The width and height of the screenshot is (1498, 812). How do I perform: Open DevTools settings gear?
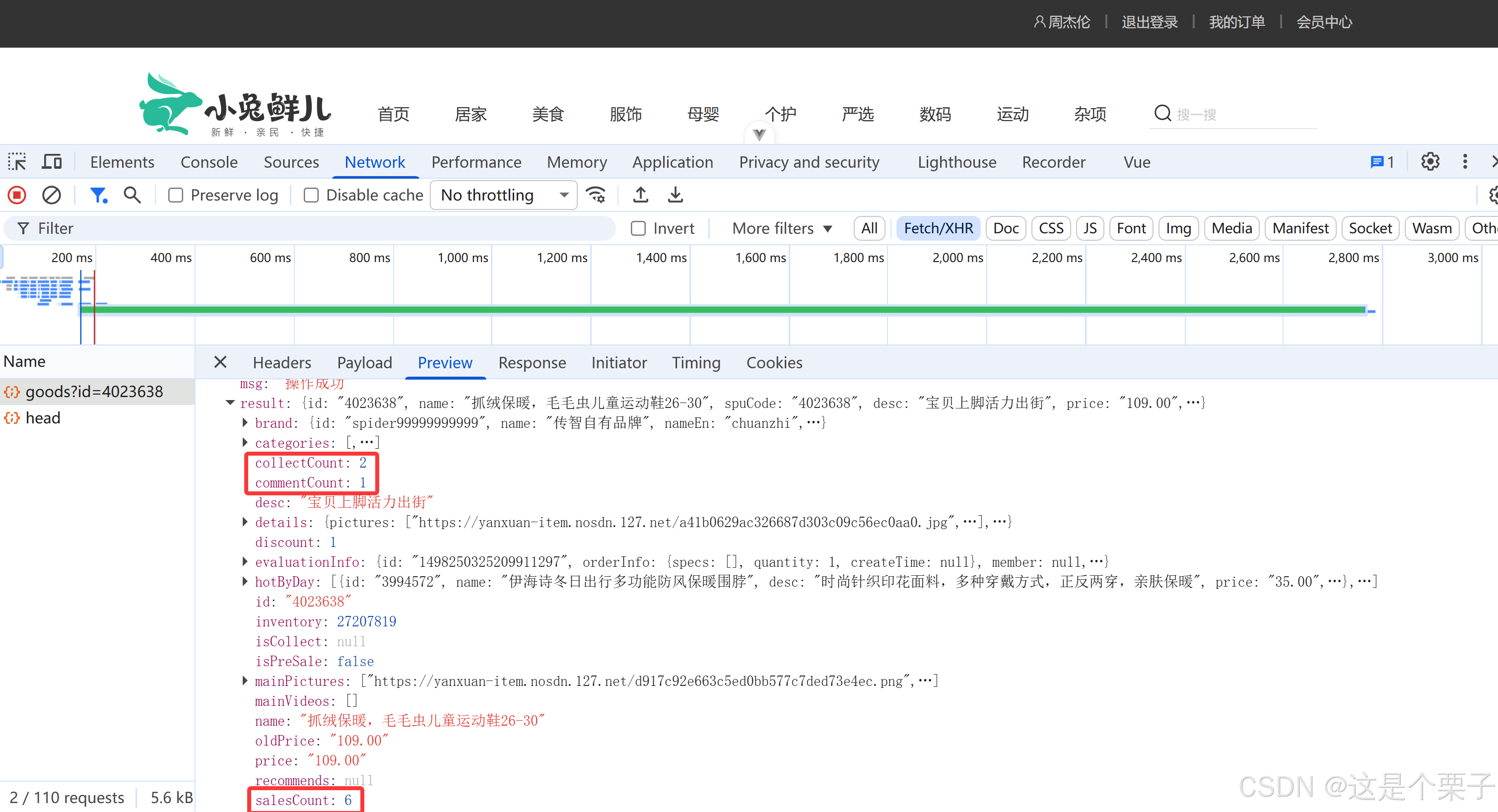coord(1430,162)
